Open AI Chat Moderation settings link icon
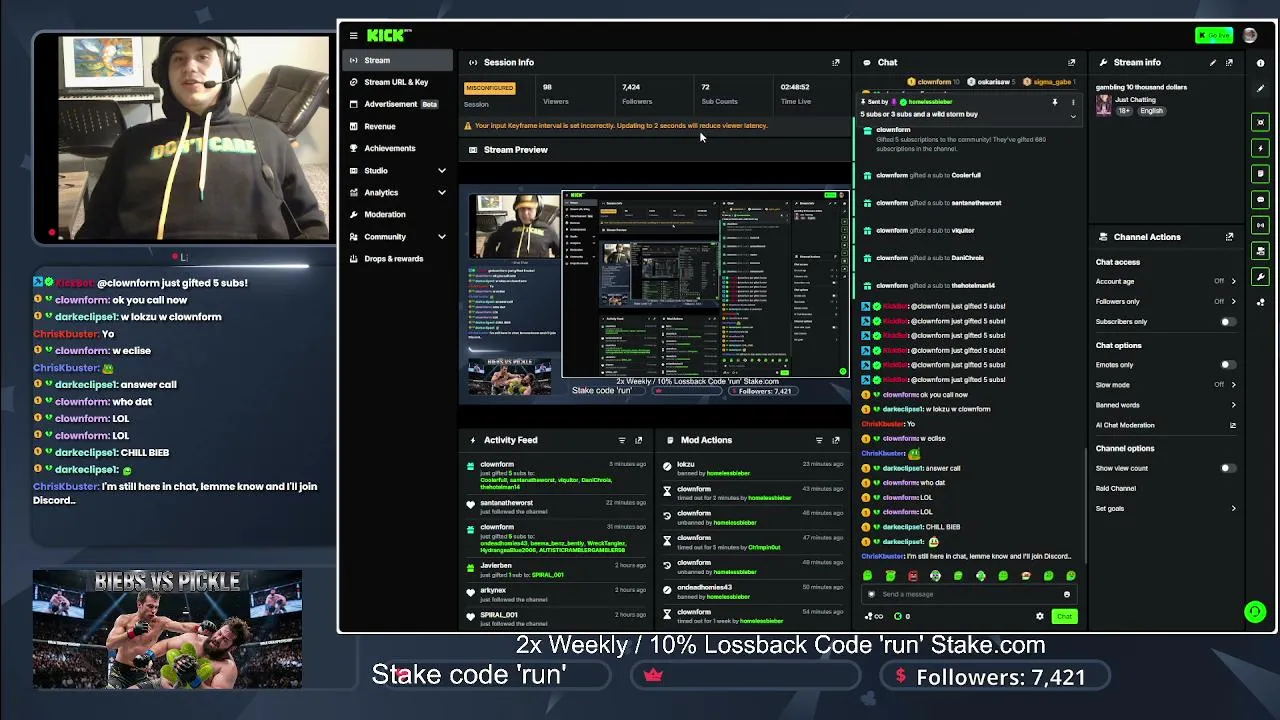Image resolution: width=1280 pixels, height=720 pixels. tap(1232, 425)
